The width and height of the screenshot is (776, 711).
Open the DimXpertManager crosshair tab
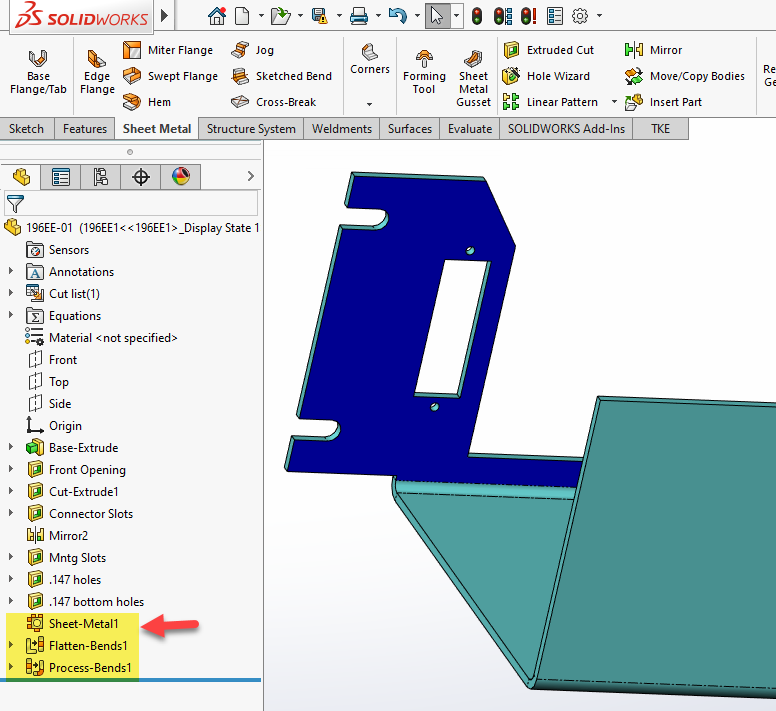(141, 177)
